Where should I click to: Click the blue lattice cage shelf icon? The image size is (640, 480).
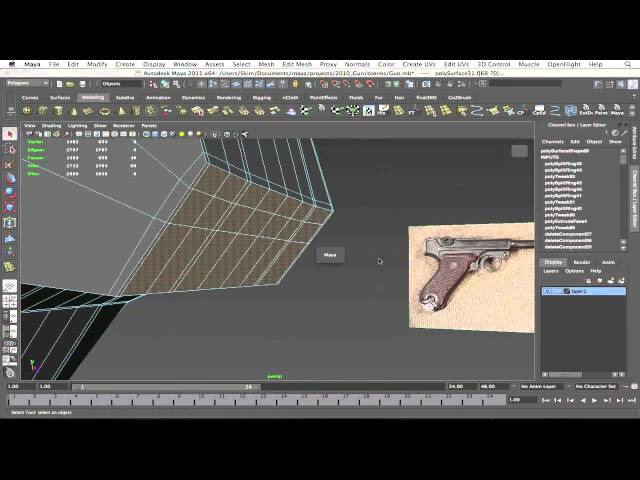tap(570, 111)
